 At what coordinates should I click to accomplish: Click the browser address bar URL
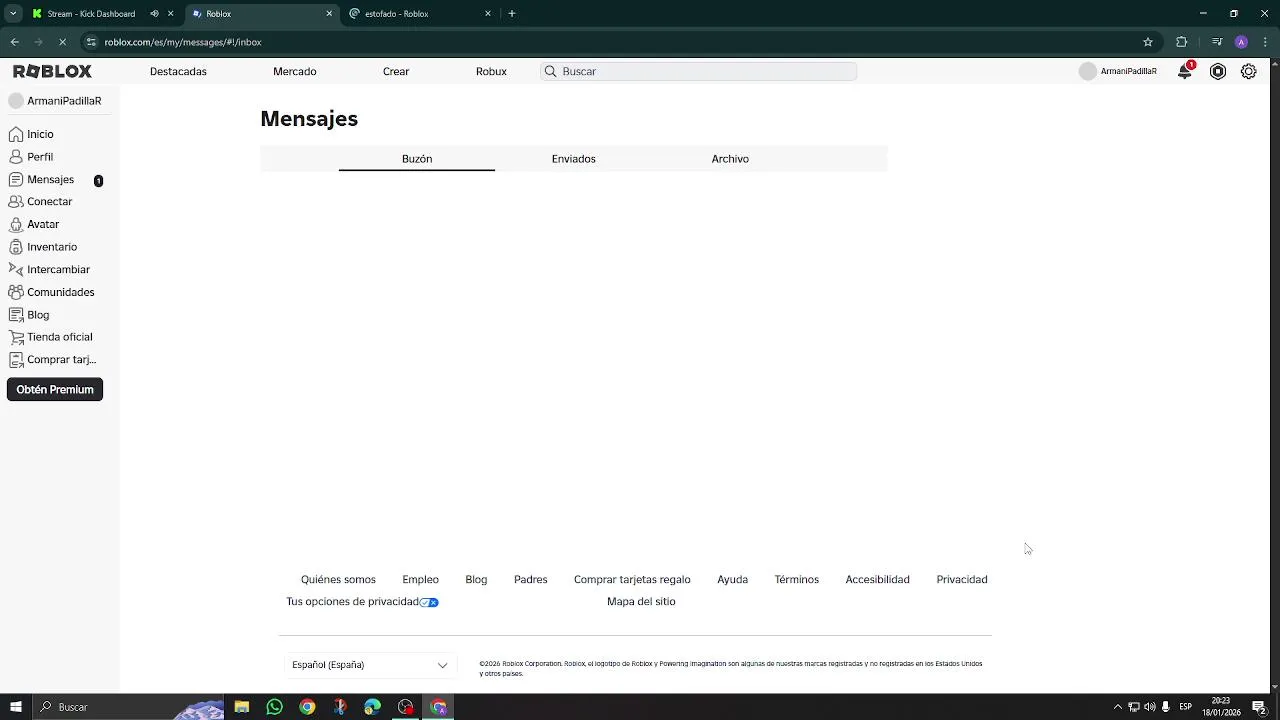pyautogui.click(x=183, y=42)
